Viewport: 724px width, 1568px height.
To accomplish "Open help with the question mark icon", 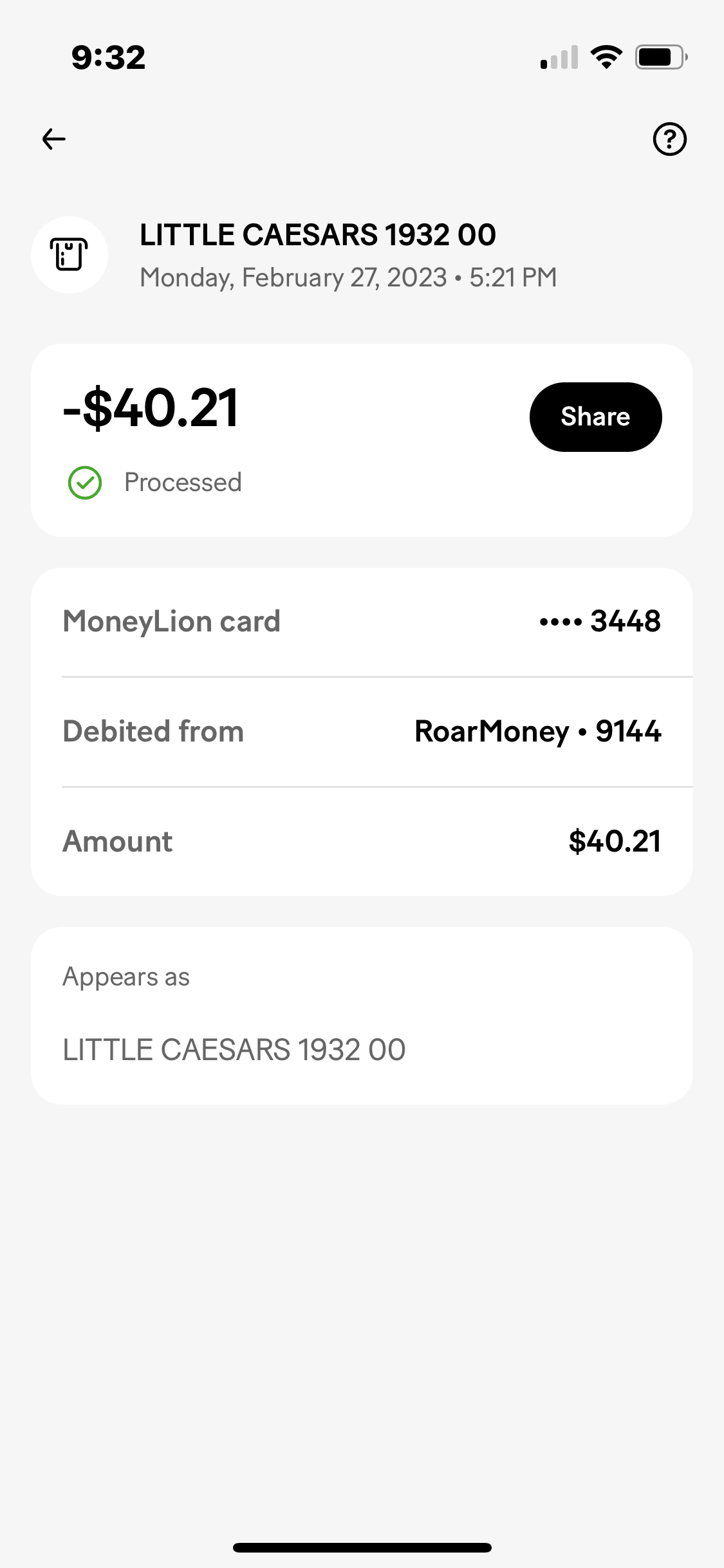I will [x=669, y=139].
